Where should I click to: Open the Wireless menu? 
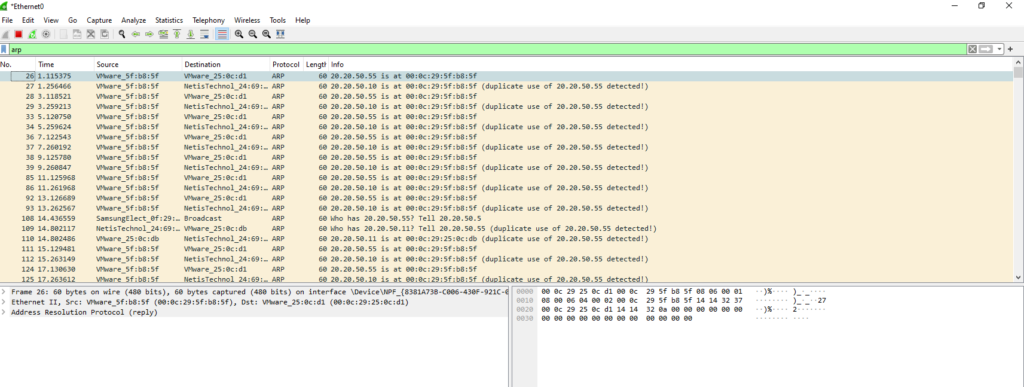[247, 20]
